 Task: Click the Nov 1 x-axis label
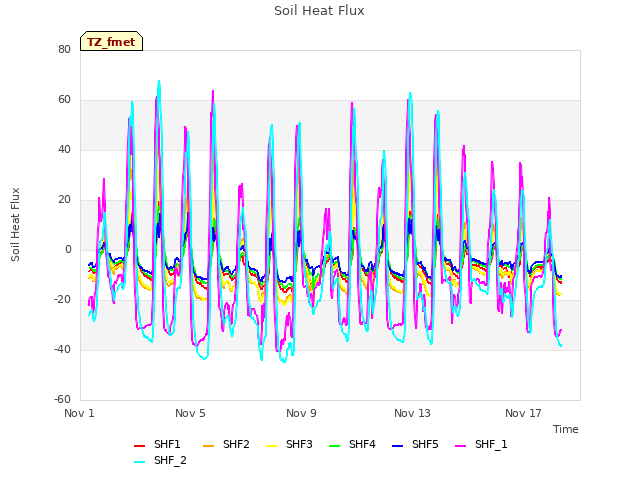coord(80,413)
